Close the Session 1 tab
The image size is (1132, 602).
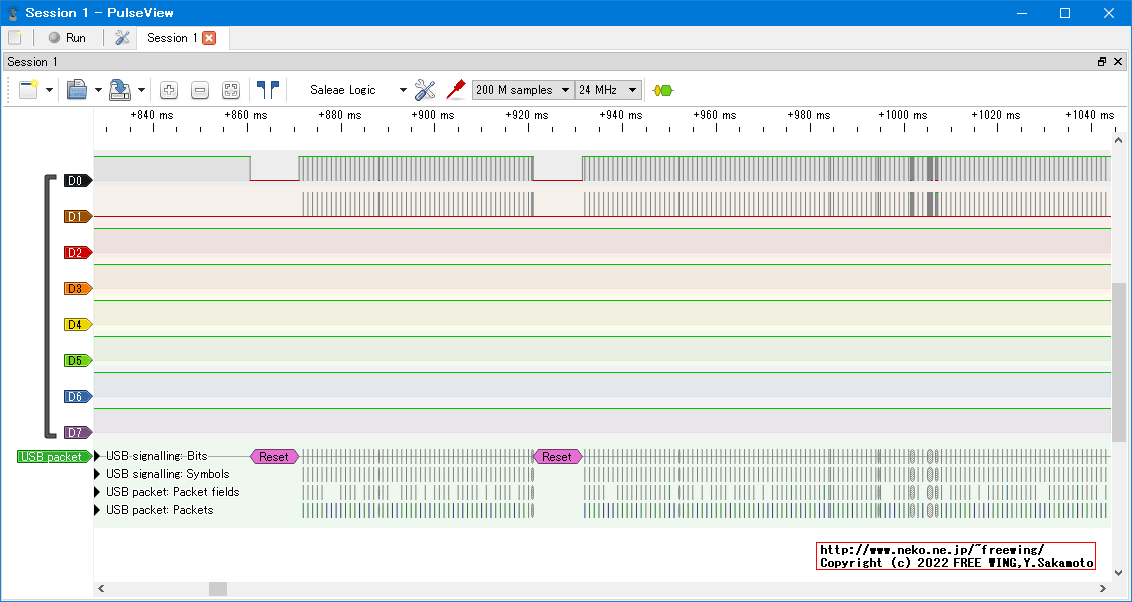click(209, 38)
